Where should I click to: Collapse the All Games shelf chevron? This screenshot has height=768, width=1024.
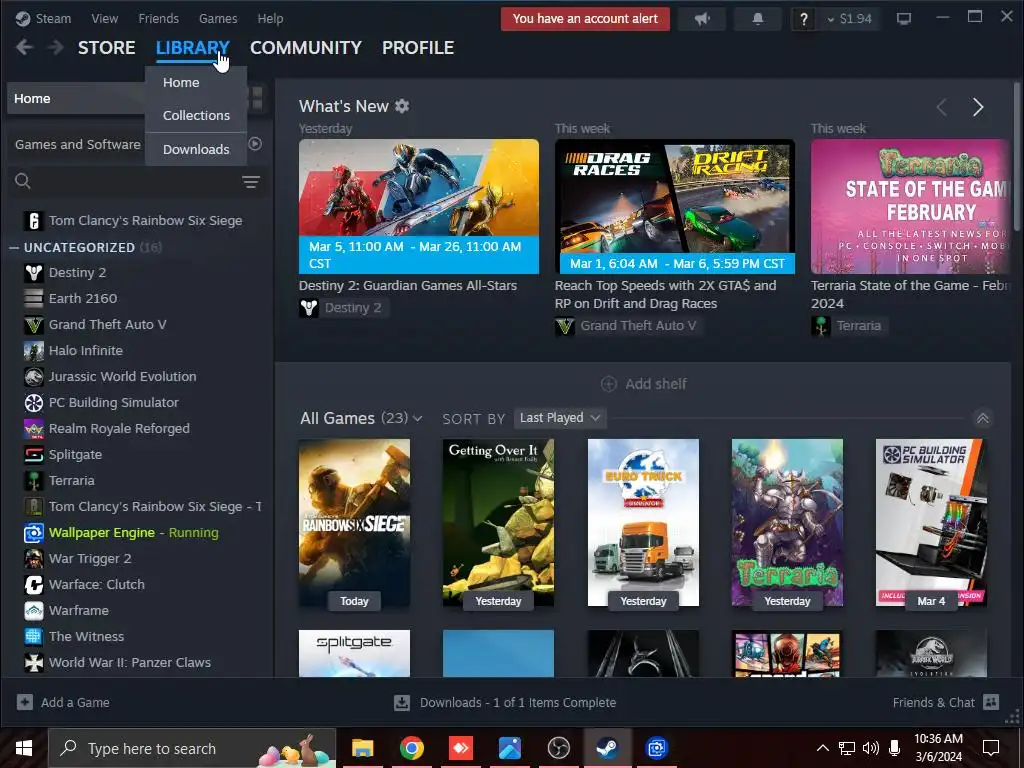(x=982, y=419)
